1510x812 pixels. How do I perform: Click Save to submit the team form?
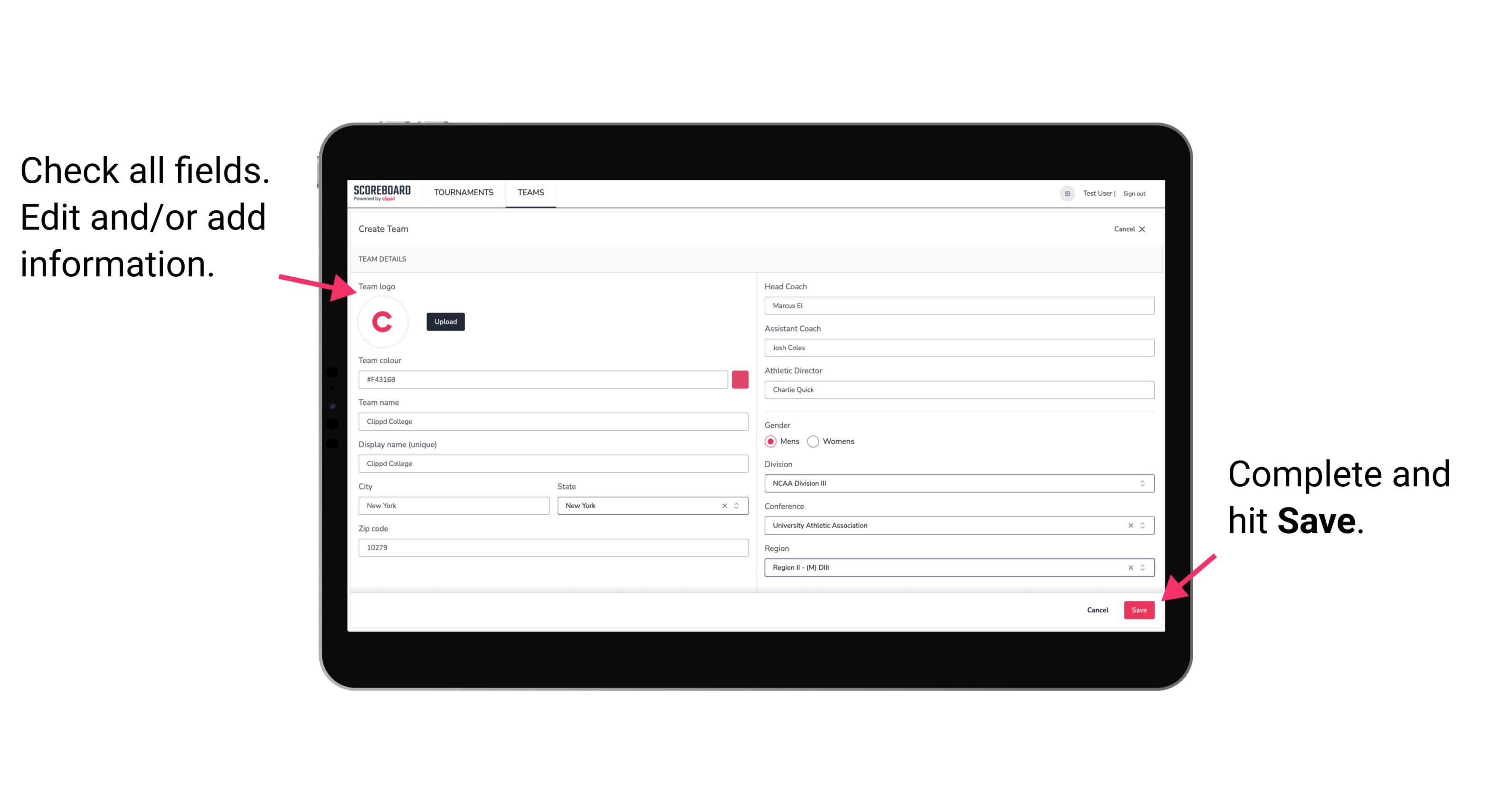coord(1139,609)
